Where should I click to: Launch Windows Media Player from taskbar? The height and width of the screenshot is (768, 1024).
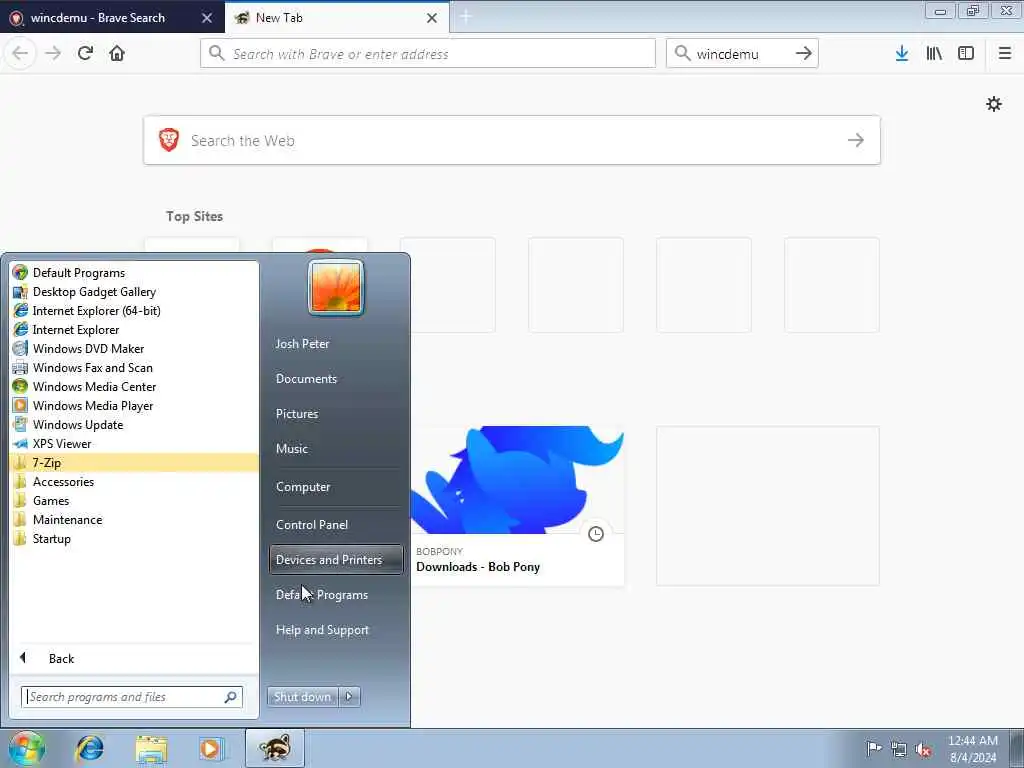[x=211, y=748]
